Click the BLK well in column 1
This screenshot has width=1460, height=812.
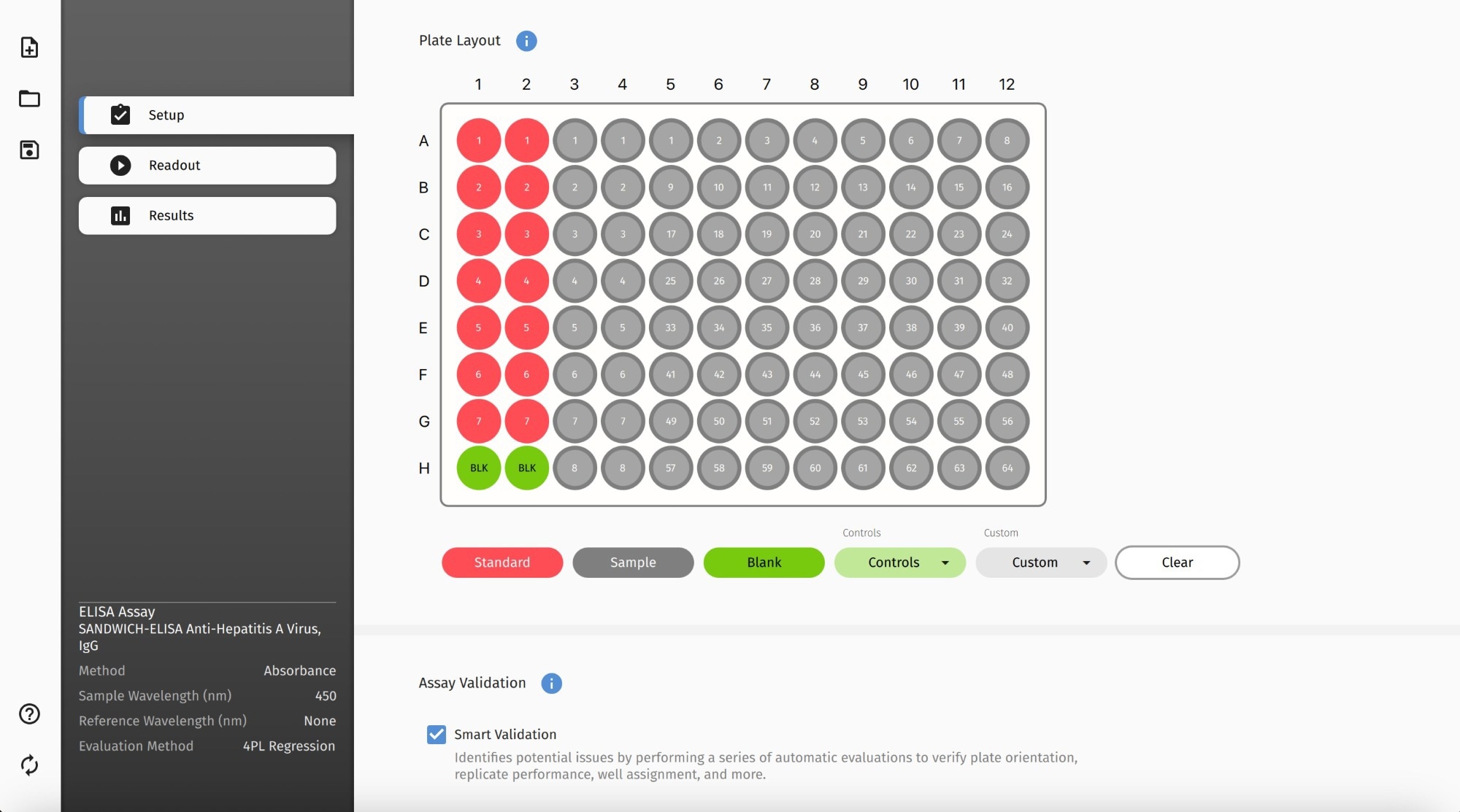point(479,468)
